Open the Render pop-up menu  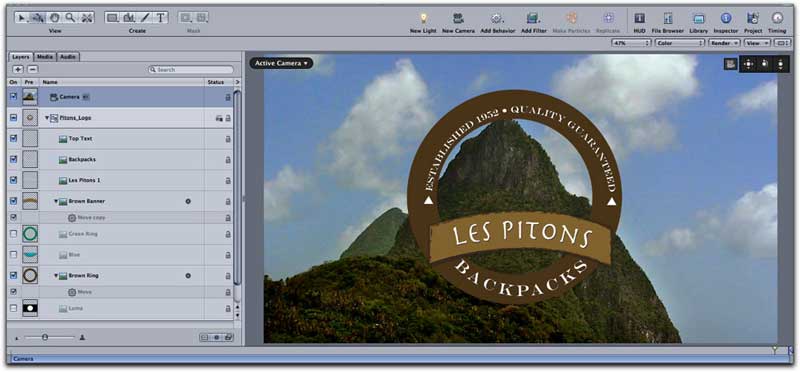pos(724,43)
